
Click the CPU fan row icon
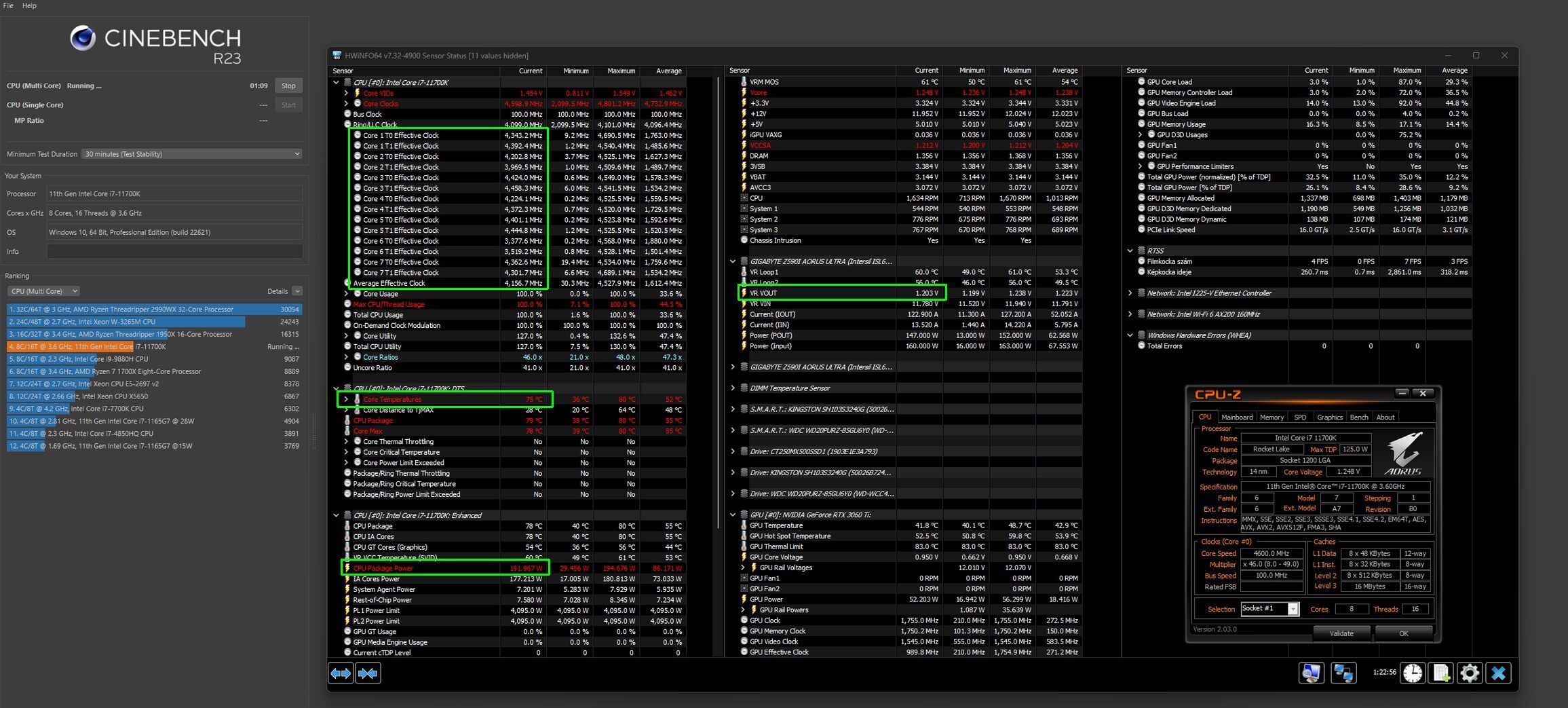[x=744, y=198]
